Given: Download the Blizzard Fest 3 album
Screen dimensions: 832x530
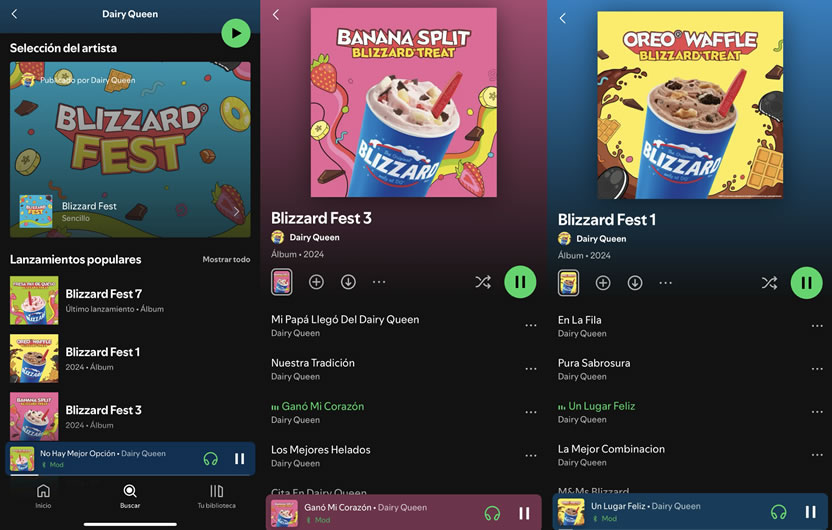Looking at the screenshot, I should [x=348, y=282].
